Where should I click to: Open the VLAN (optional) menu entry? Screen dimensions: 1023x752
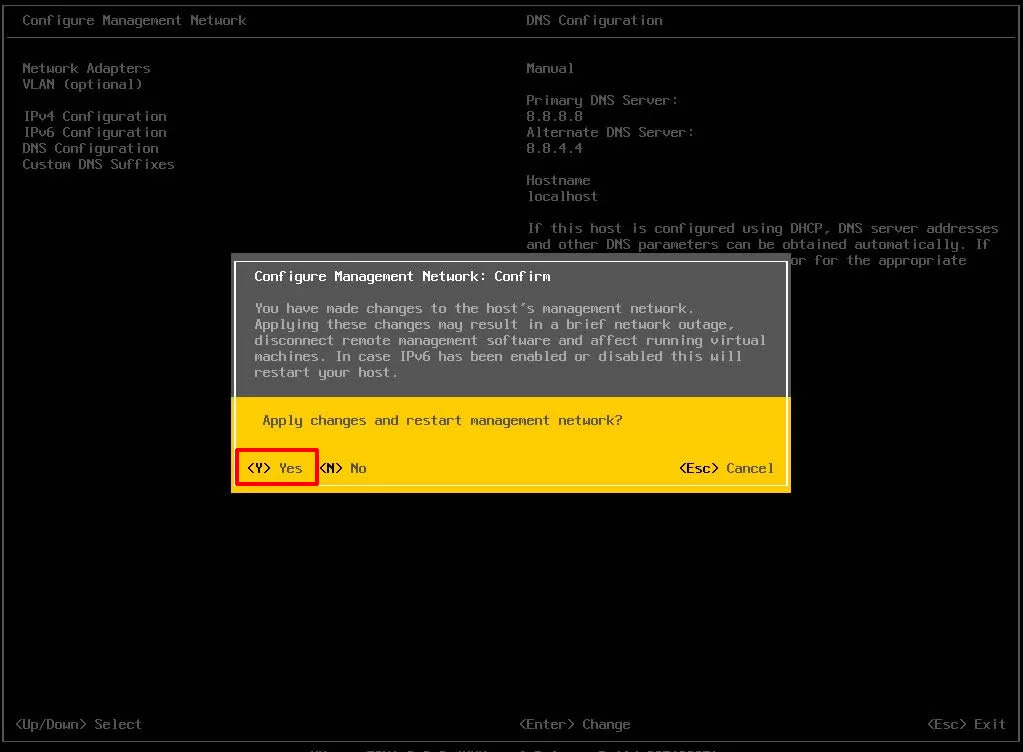pyautogui.click(x=82, y=84)
